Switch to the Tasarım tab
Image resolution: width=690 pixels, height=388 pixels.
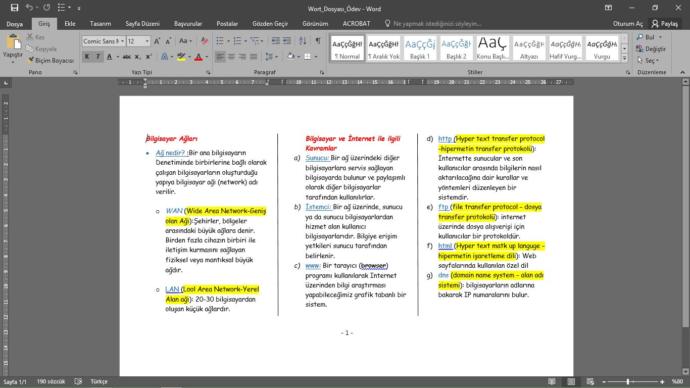(x=100, y=24)
